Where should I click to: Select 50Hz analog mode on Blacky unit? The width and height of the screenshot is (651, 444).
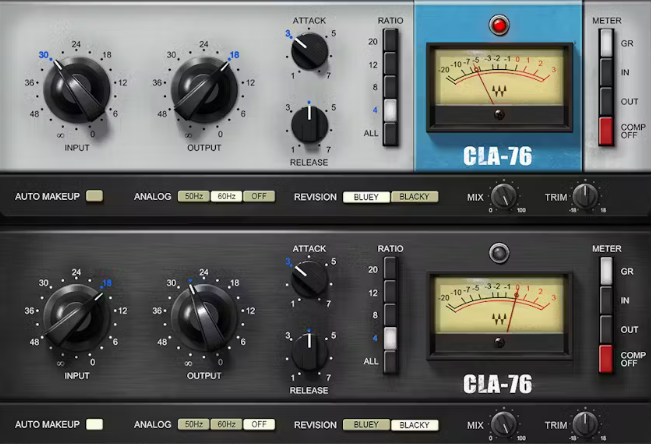click(193, 424)
